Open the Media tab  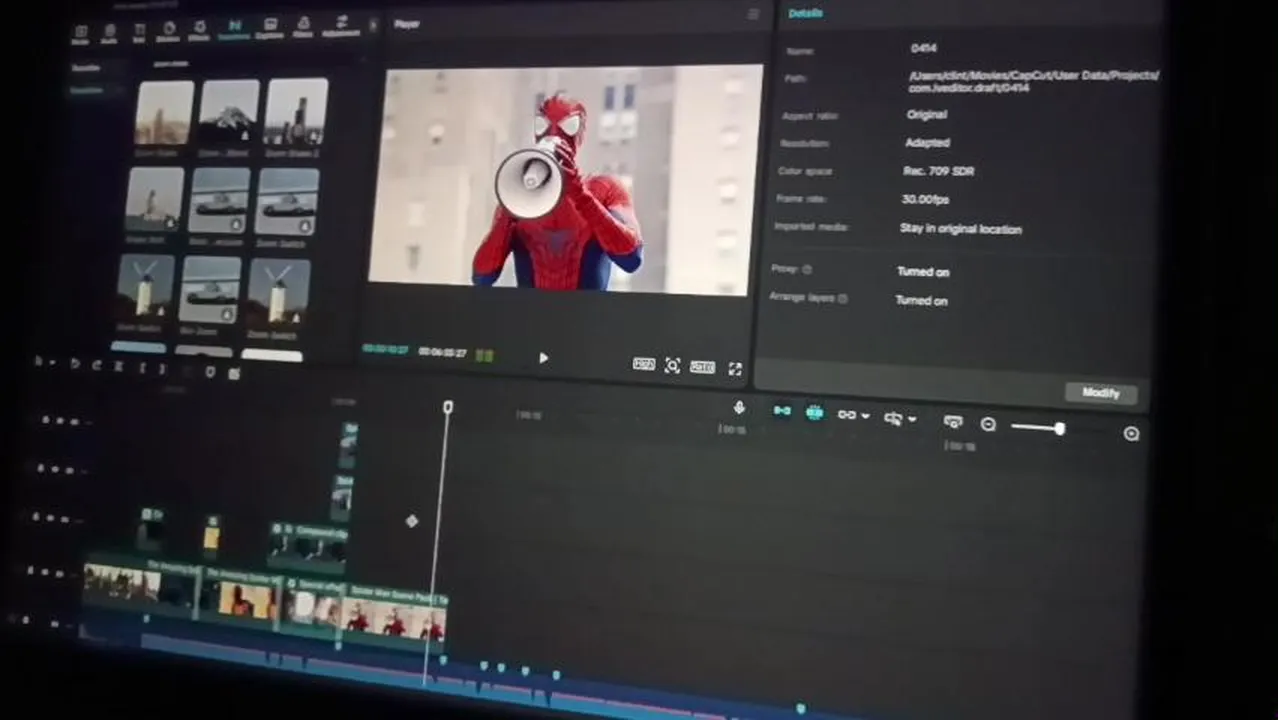click(x=80, y=34)
